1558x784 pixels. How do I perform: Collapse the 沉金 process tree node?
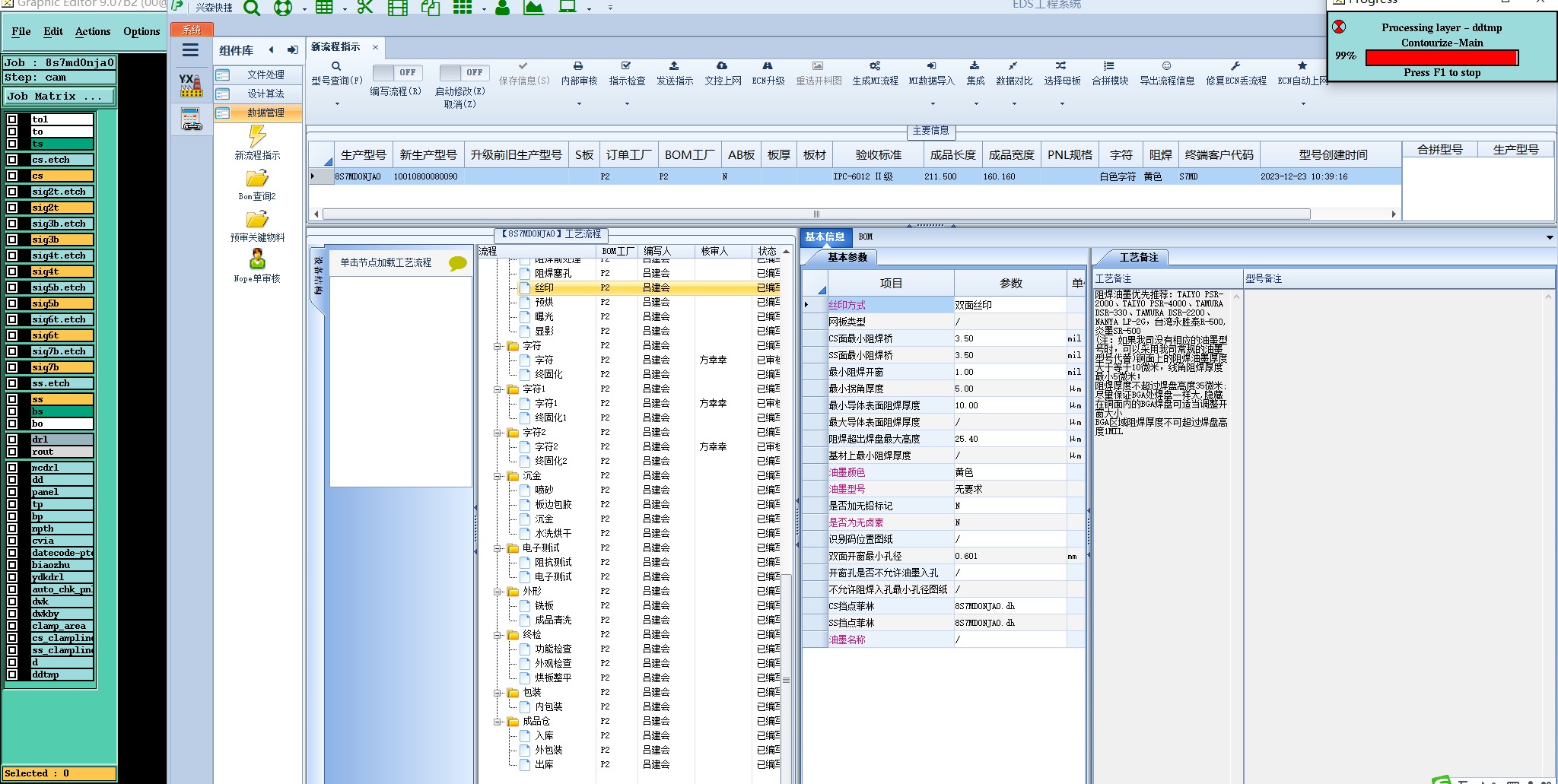click(x=498, y=476)
